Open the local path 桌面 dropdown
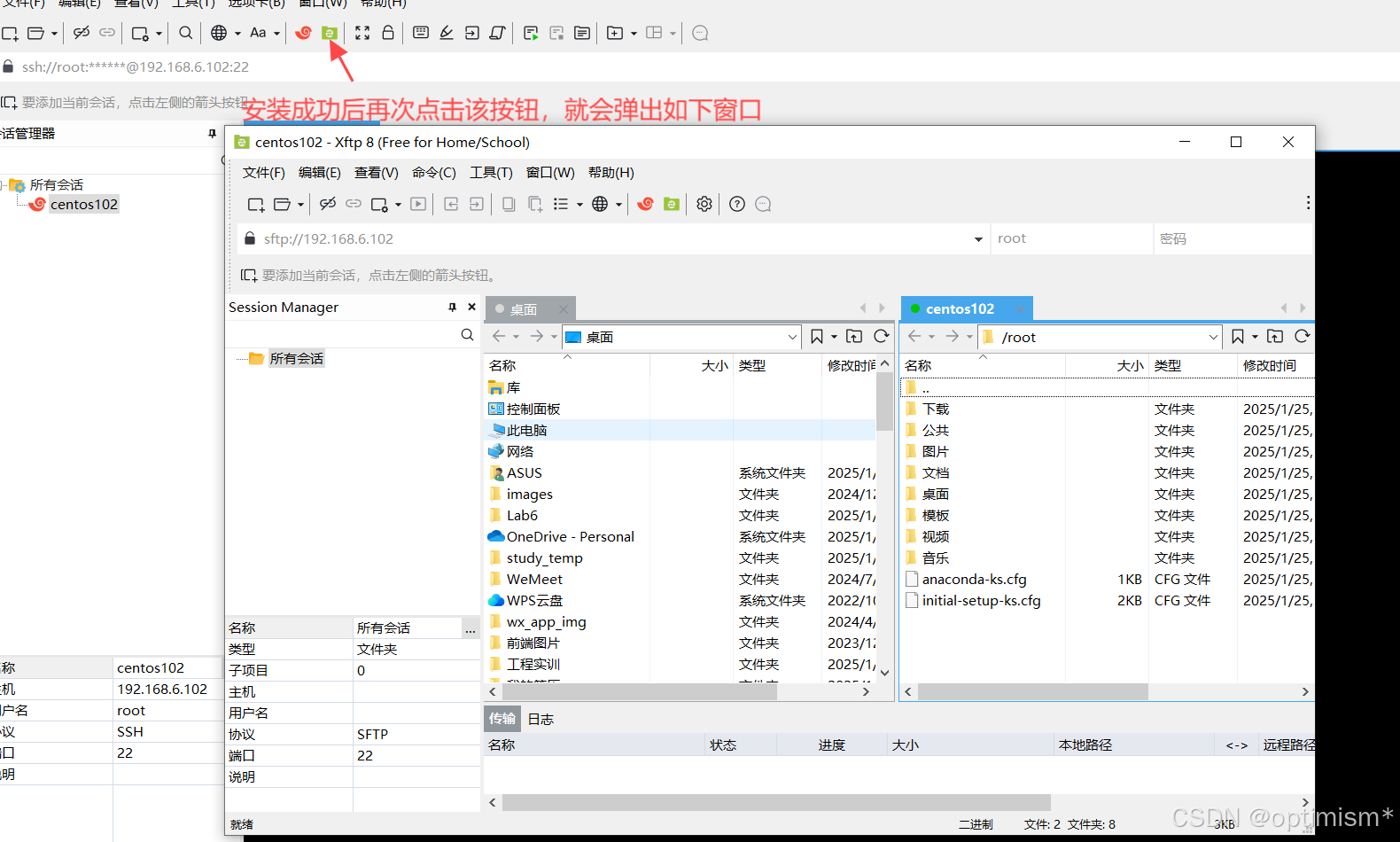 [792, 337]
